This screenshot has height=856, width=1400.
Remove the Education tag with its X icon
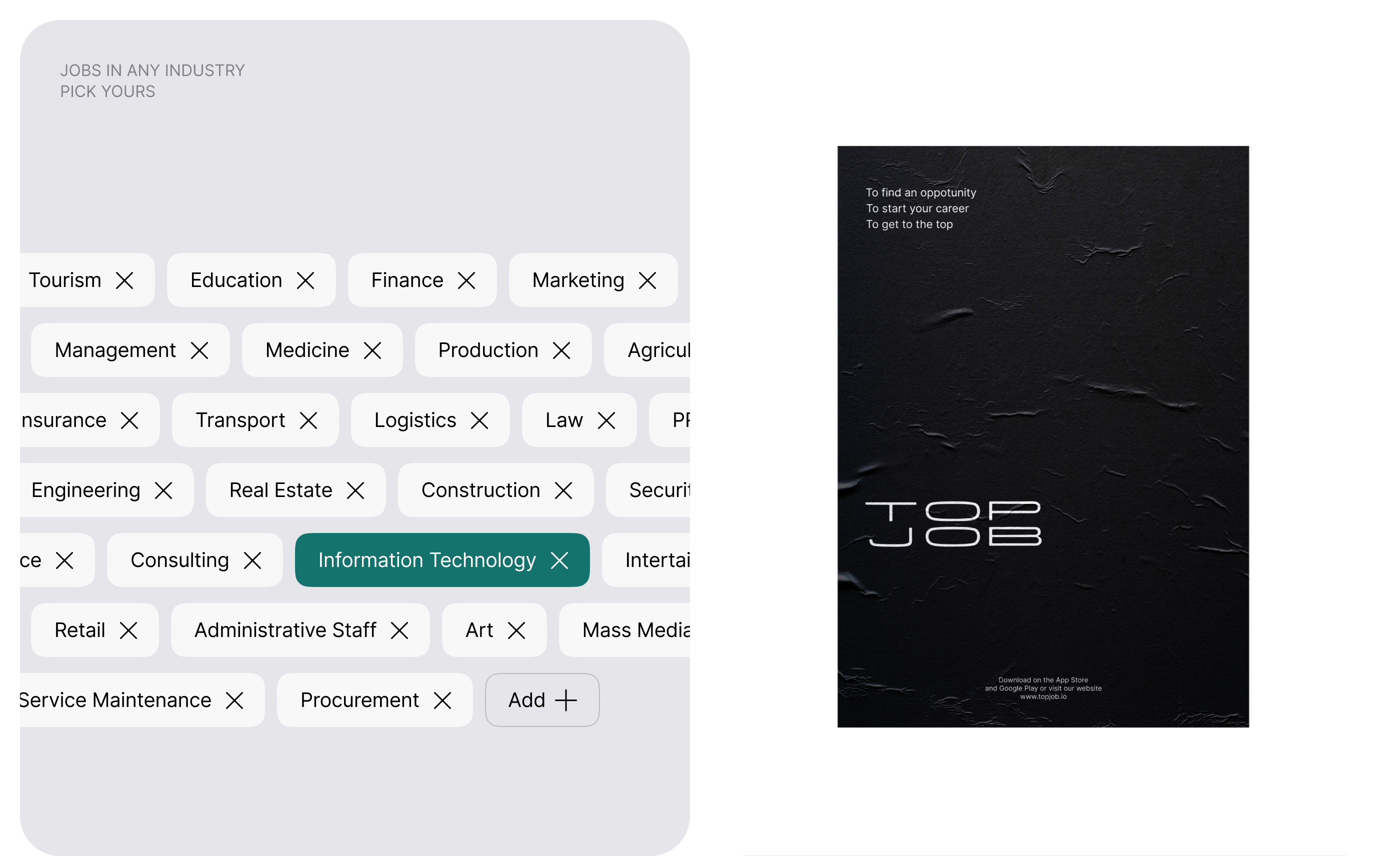click(x=305, y=280)
